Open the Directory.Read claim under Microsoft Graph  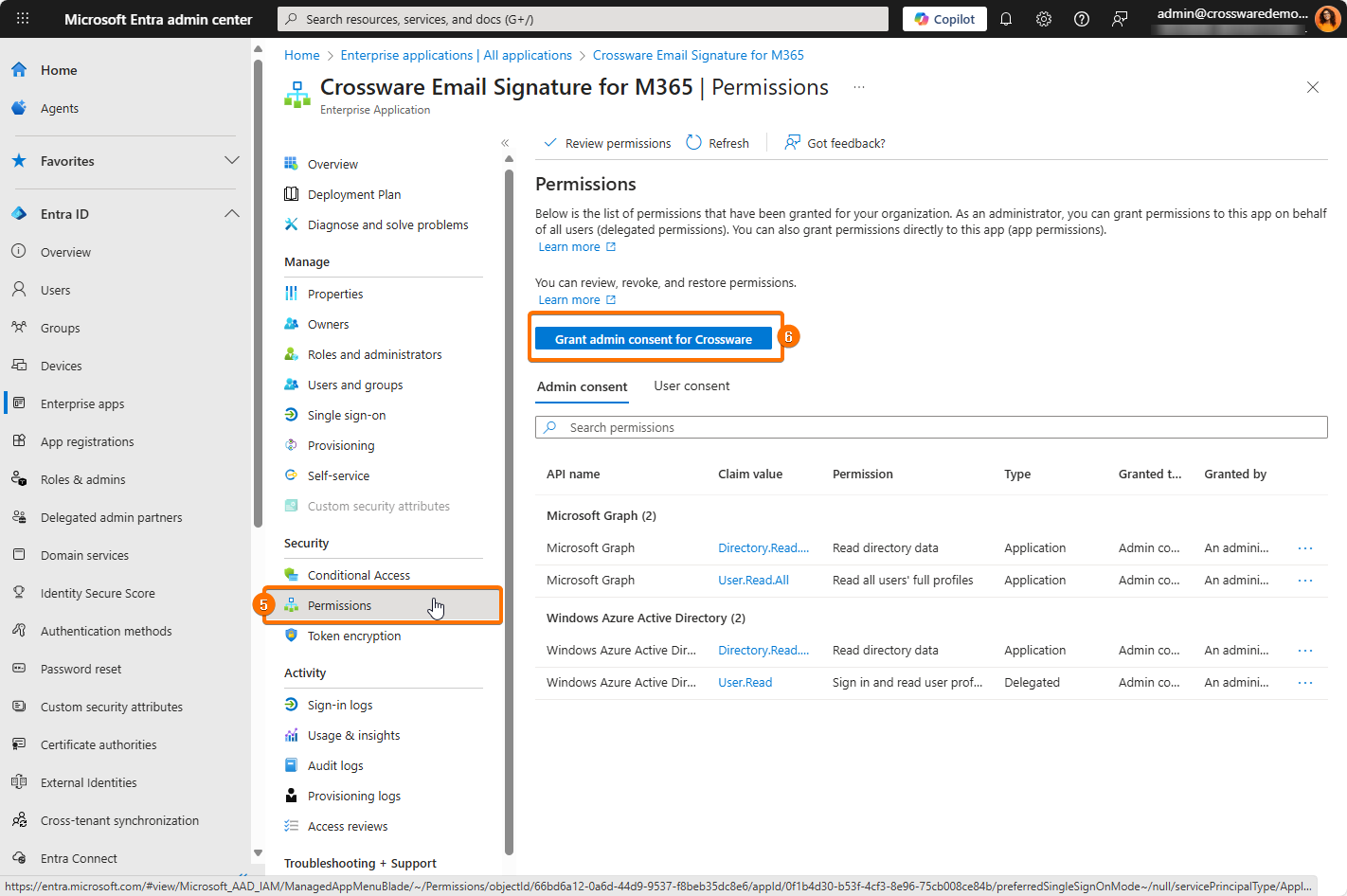coord(763,548)
